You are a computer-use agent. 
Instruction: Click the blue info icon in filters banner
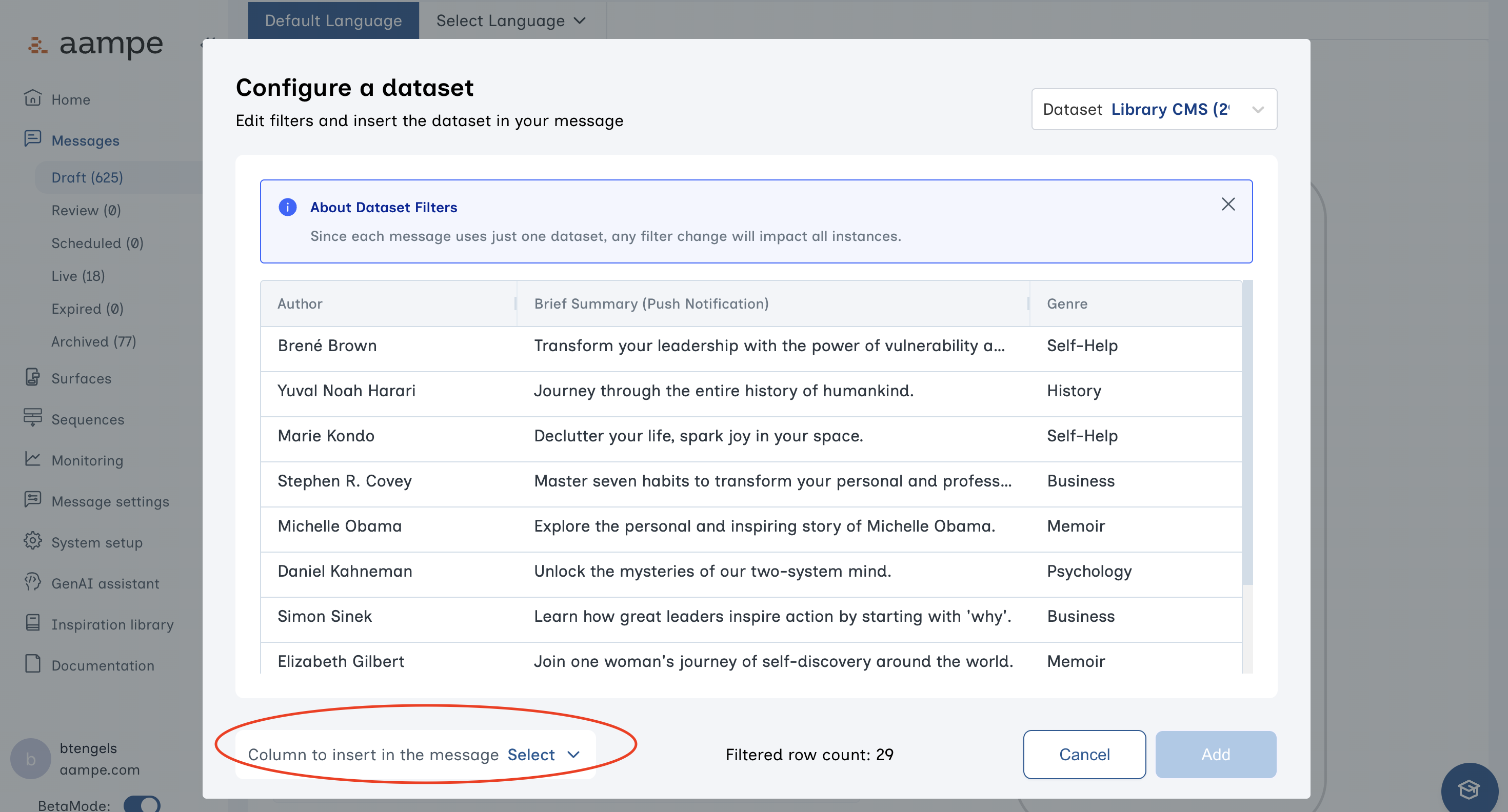coord(287,207)
